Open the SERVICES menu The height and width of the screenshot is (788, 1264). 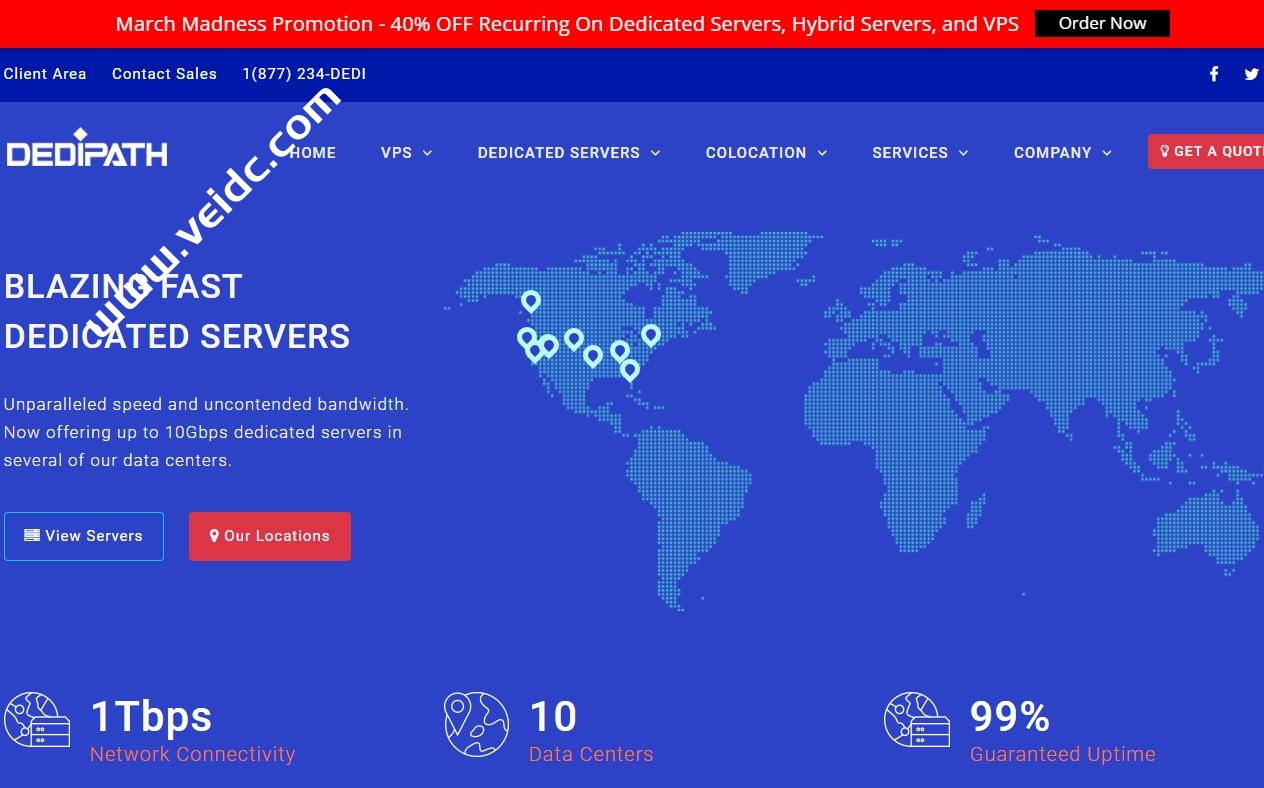point(910,153)
